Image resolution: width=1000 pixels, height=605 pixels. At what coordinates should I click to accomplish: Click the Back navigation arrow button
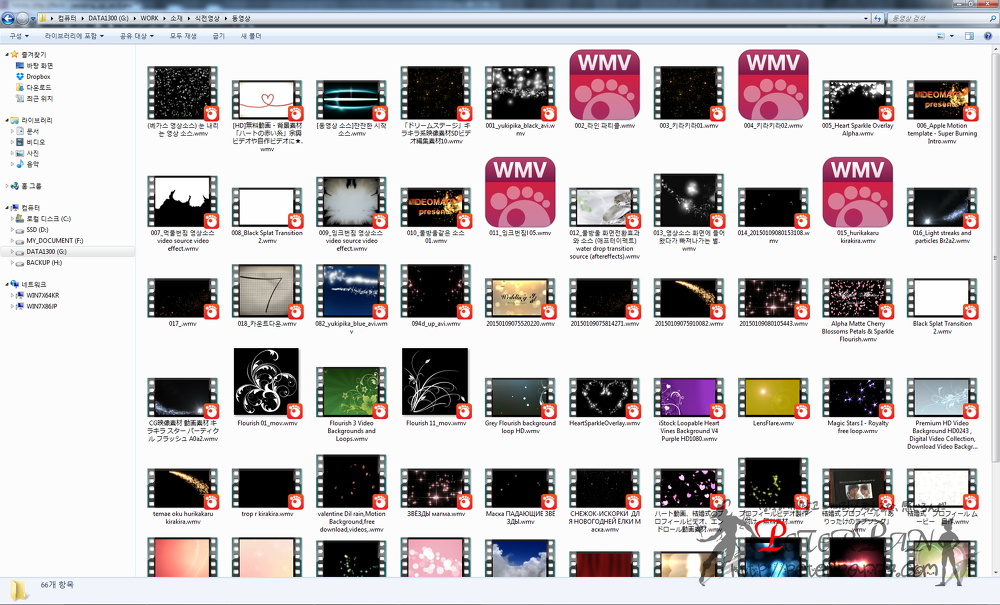pos(9,18)
